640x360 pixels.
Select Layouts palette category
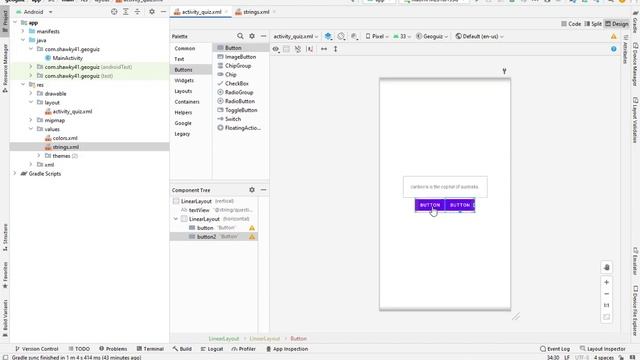(x=183, y=91)
